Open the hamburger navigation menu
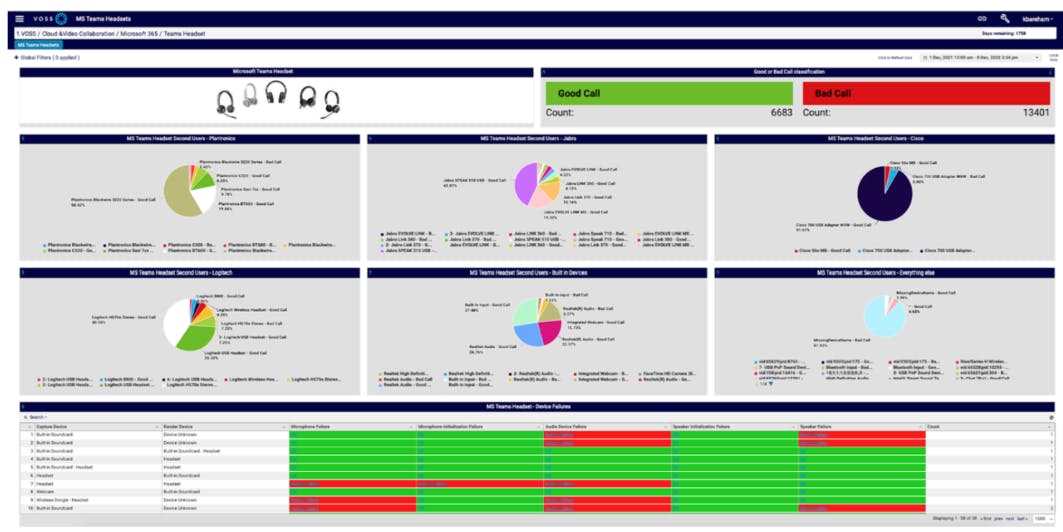 19,19
